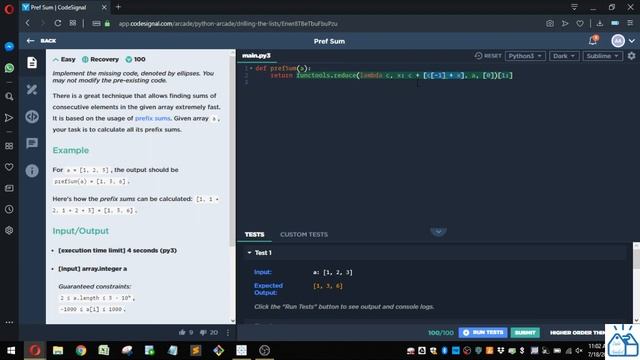Open Opera personal news icon in sidebar
The image size is (640, 360).
[x=9, y=188]
